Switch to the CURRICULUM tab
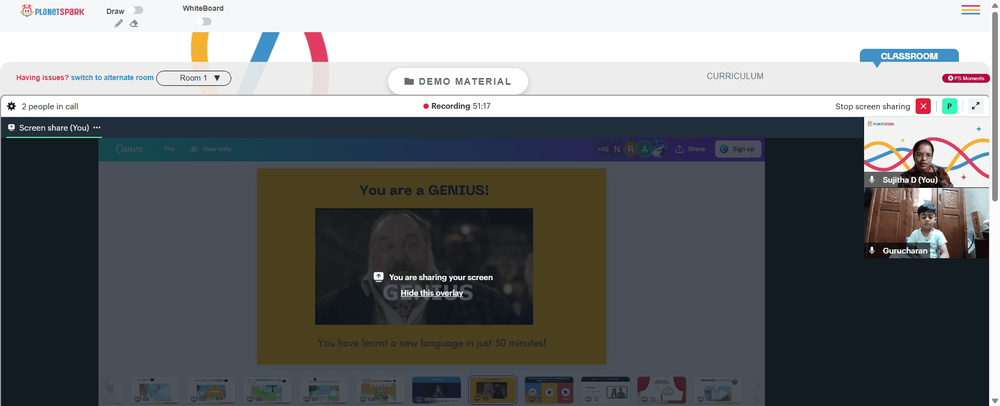 (x=735, y=76)
